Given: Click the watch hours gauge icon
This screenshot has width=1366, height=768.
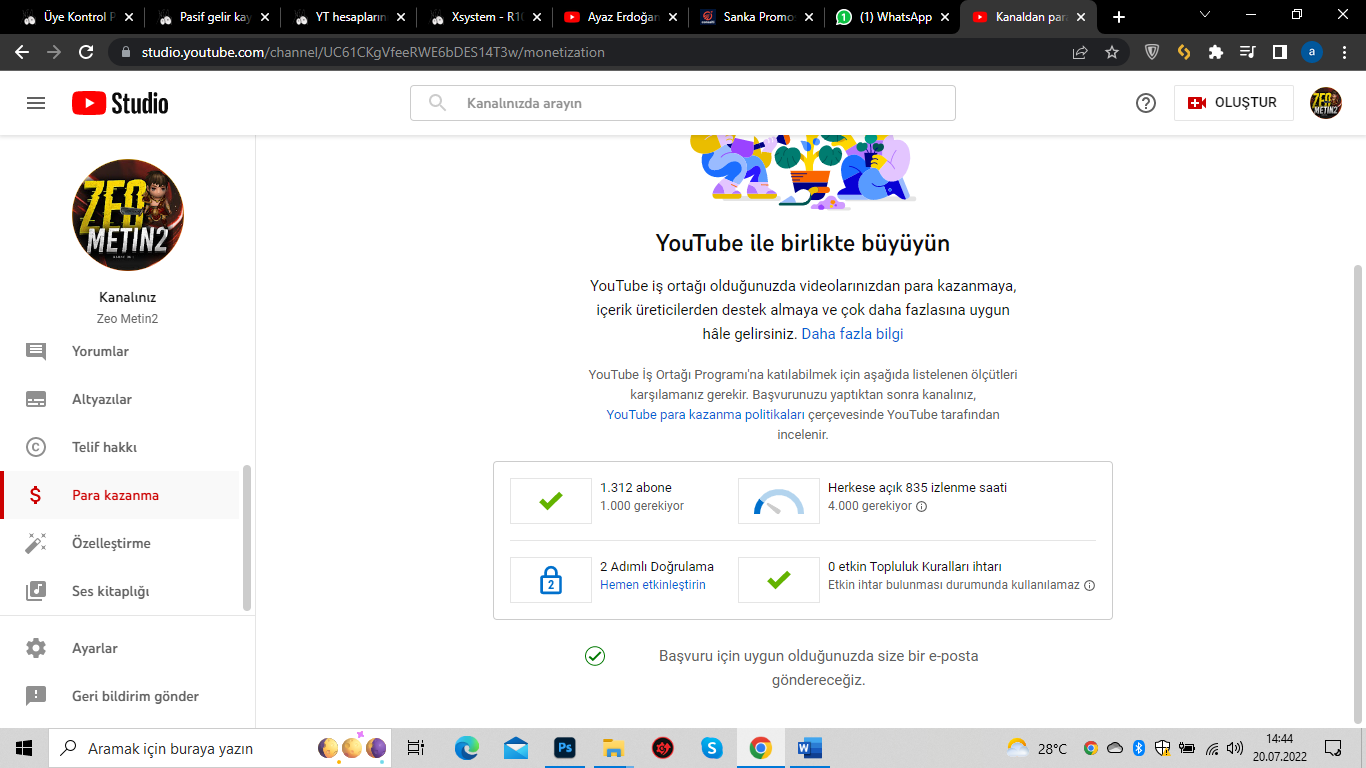Looking at the screenshot, I should 779,501.
